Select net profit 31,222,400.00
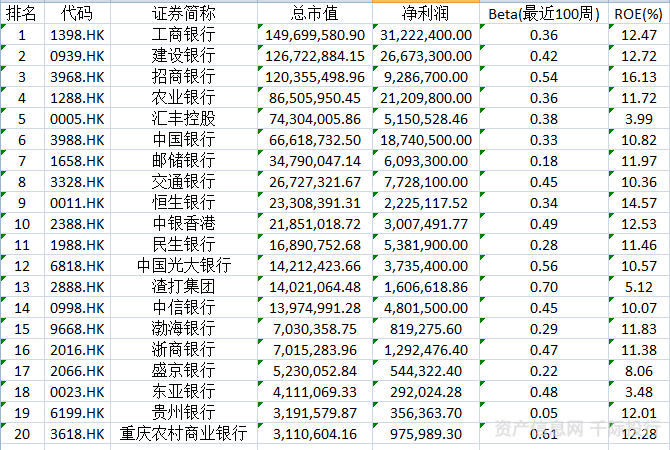The width and height of the screenshot is (670, 450). coord(426,35)
